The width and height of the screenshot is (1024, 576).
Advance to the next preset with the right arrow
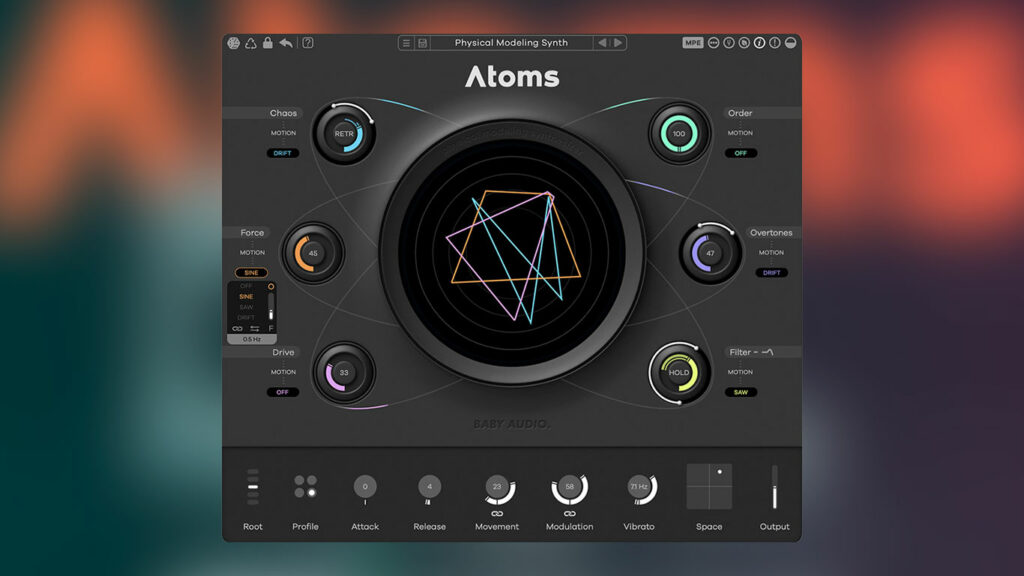click(x=619, y=42)
